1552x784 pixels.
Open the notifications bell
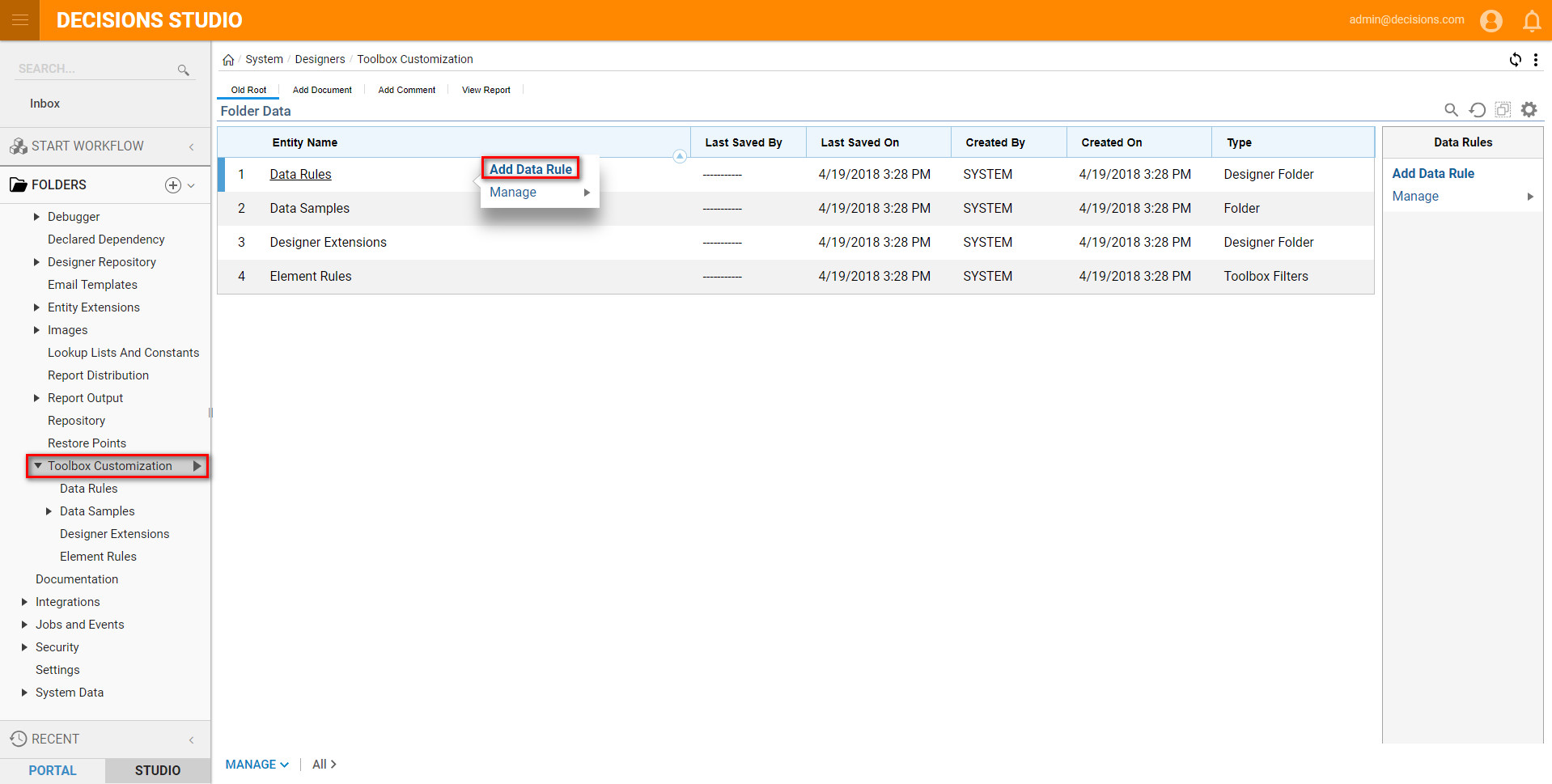click(1532, 21)
